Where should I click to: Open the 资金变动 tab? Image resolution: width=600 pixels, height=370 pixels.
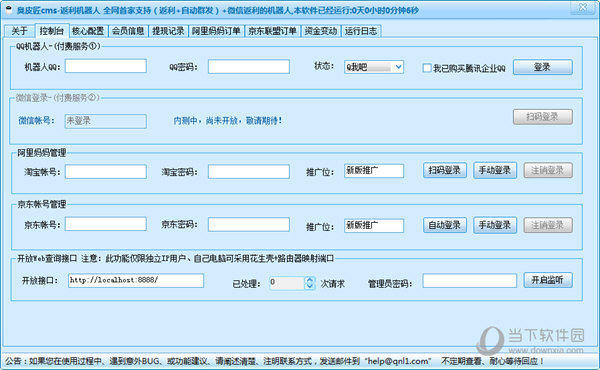(x=321, y=31)
